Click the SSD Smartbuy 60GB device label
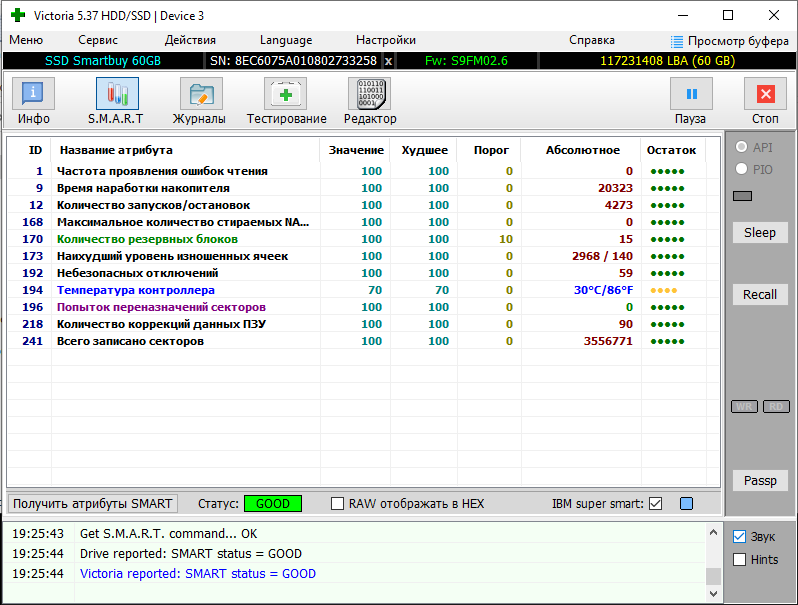798x605 pixels. [103, 61]
